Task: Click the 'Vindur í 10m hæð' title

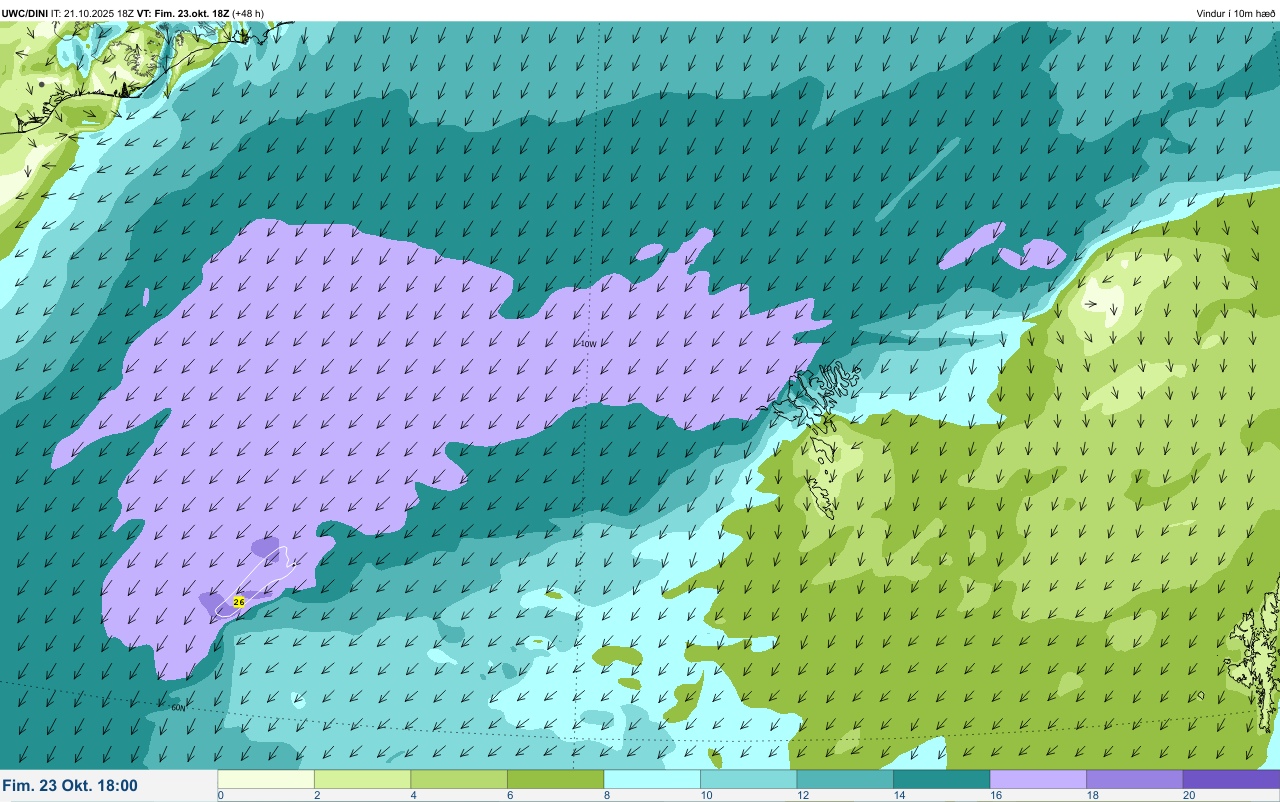Action: tap(1235, 13)
